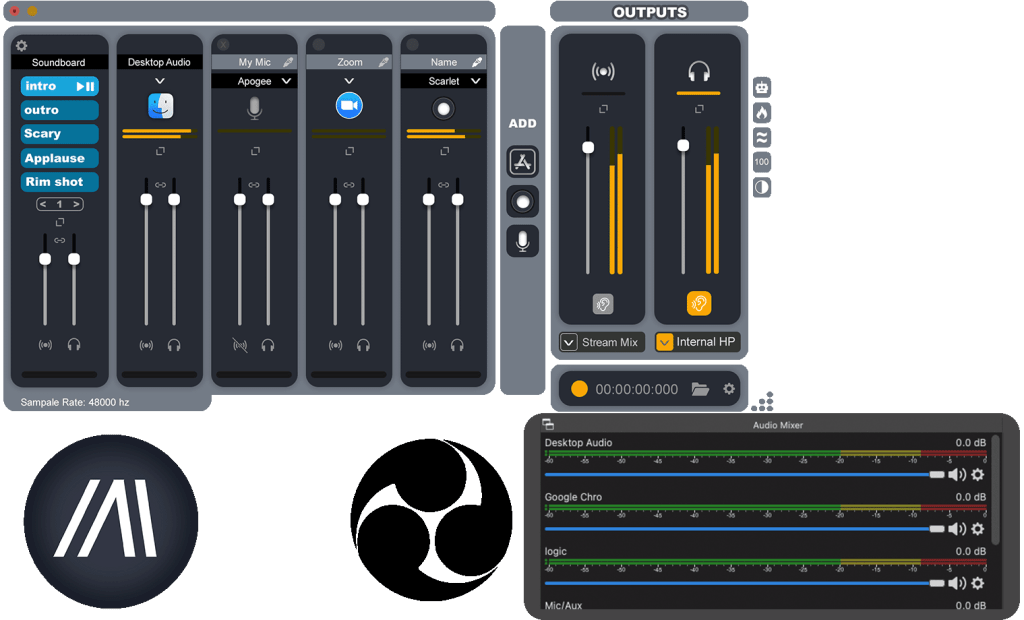Screen dimensions: 1024x620
Task: Mute logic source in OBS Audio Mixer
Action: pos(957,583)
